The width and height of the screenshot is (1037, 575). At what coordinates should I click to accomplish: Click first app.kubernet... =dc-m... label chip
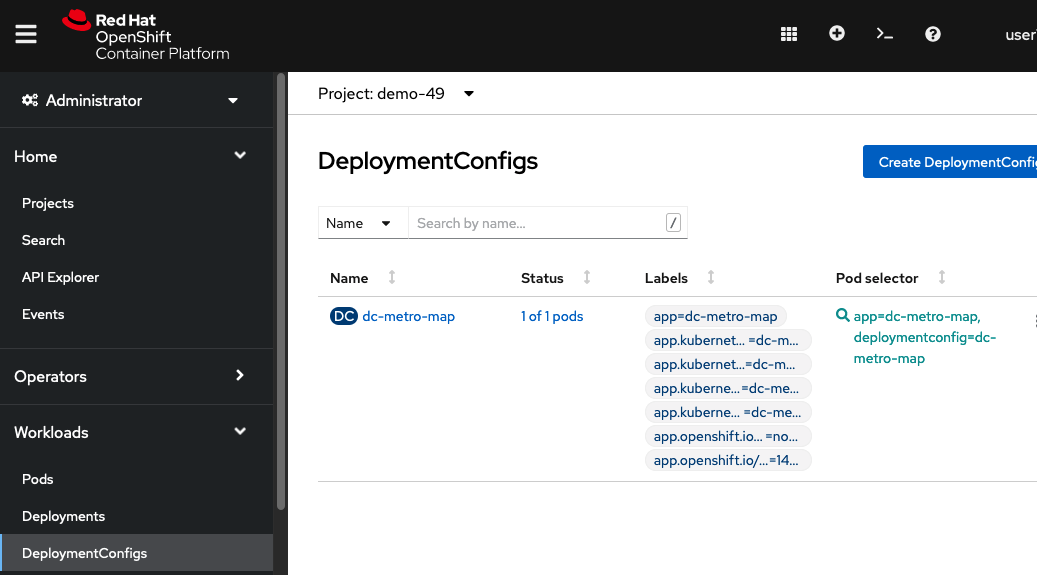[727, 340]
